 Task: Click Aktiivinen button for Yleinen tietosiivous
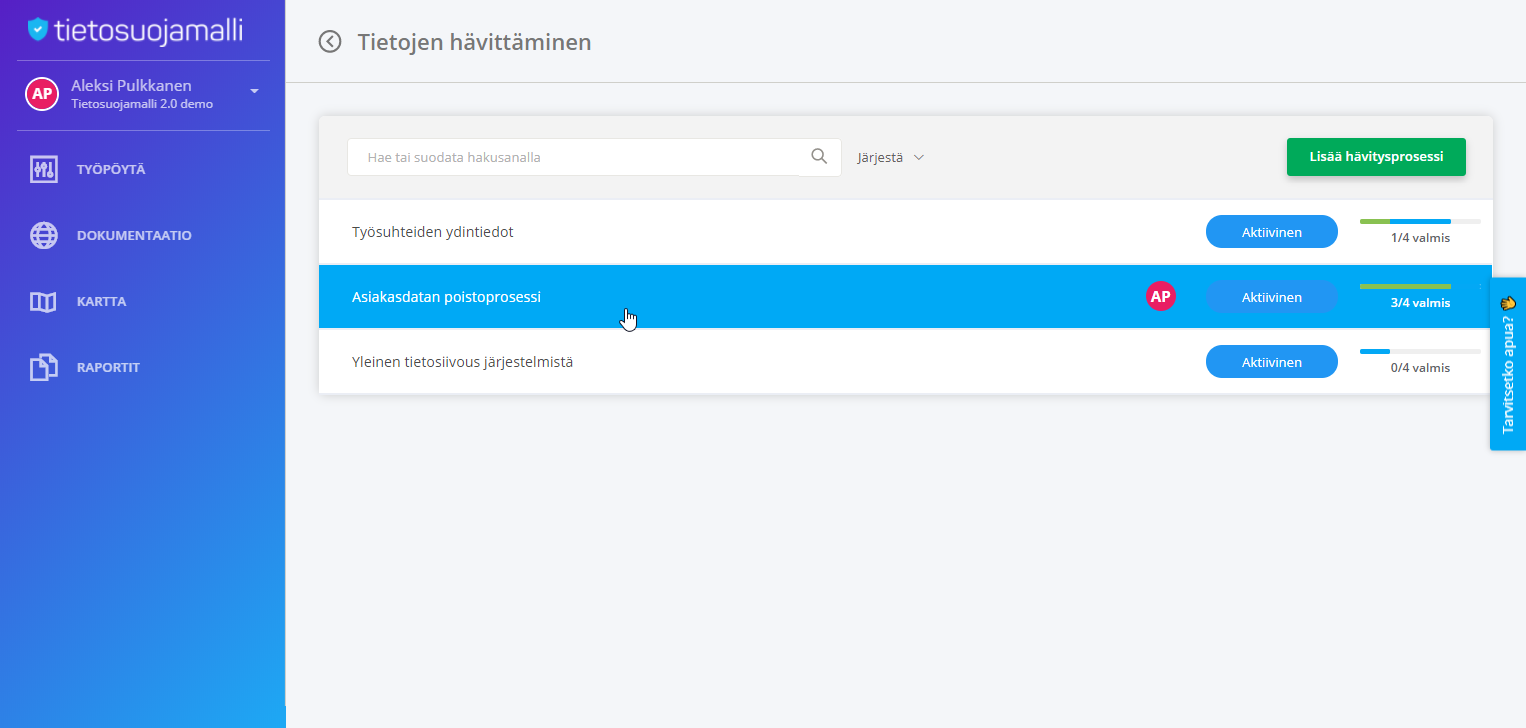pos(1272,362)
